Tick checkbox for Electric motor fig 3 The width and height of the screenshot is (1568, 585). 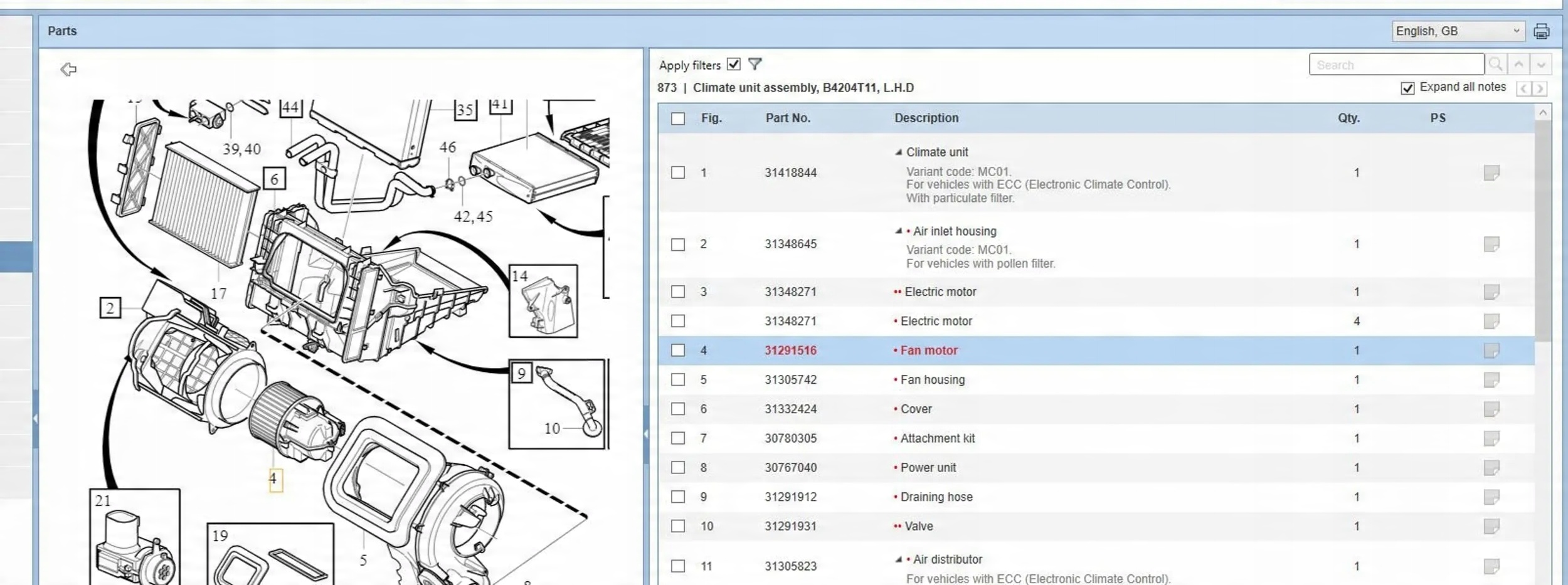pyautogui.click(x=678, y=292)
